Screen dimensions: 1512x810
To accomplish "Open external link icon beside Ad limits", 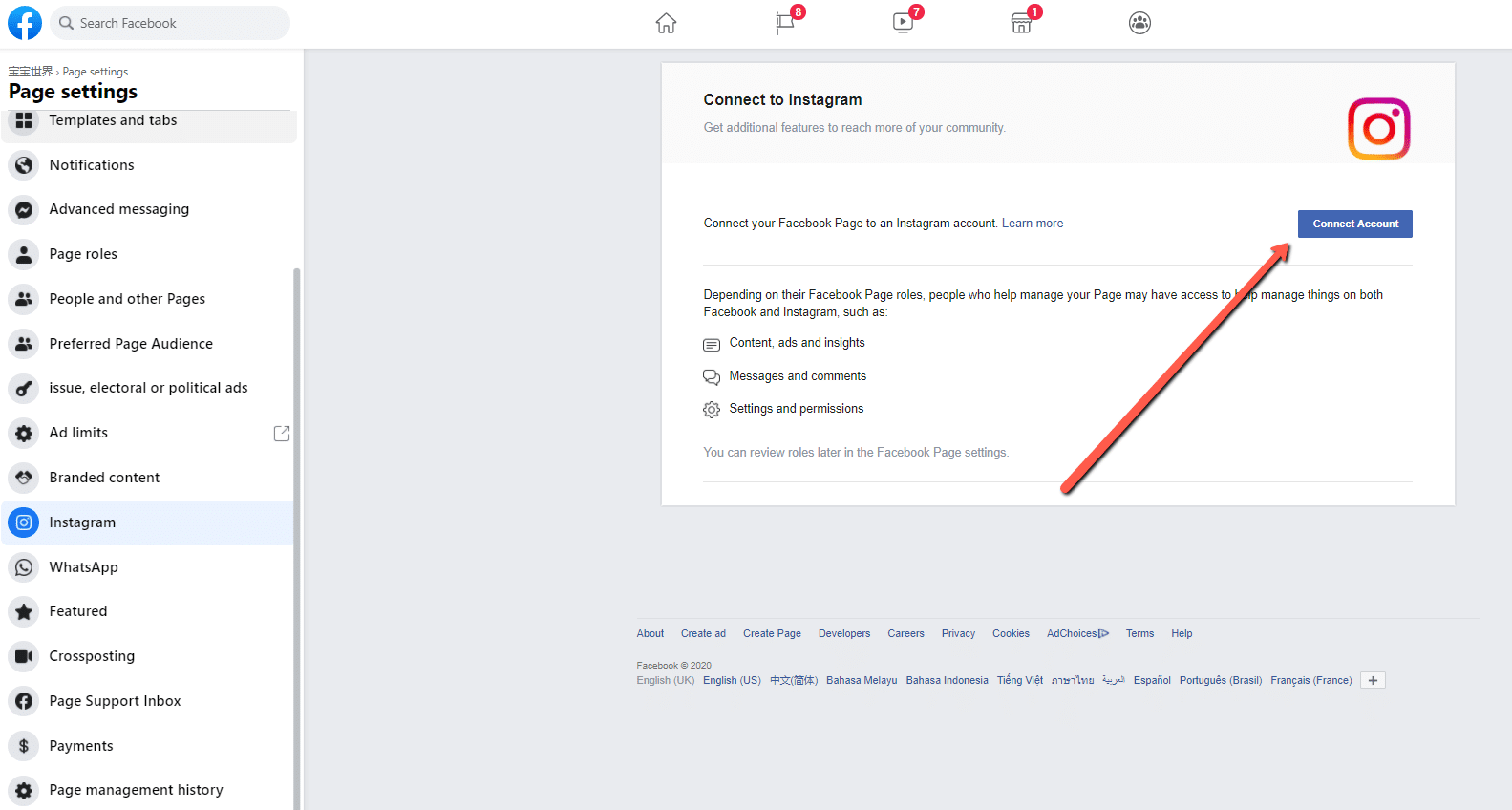I will coord(282,434).
